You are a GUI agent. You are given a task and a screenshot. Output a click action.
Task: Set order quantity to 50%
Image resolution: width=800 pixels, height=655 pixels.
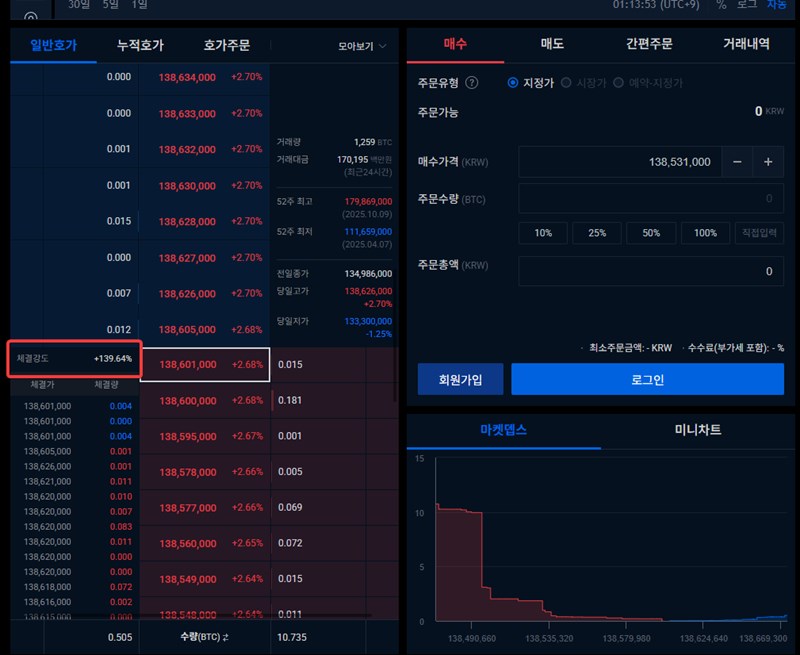tap(651, 233)
